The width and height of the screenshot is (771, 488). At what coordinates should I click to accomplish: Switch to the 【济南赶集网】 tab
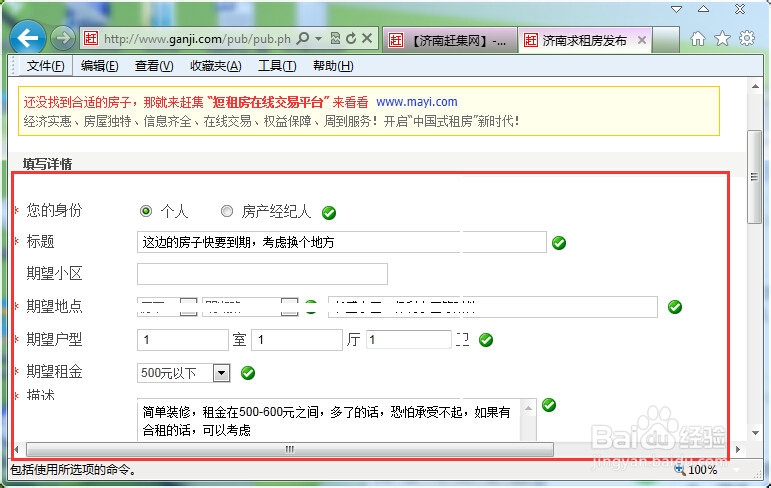click(x=449, y=40)
